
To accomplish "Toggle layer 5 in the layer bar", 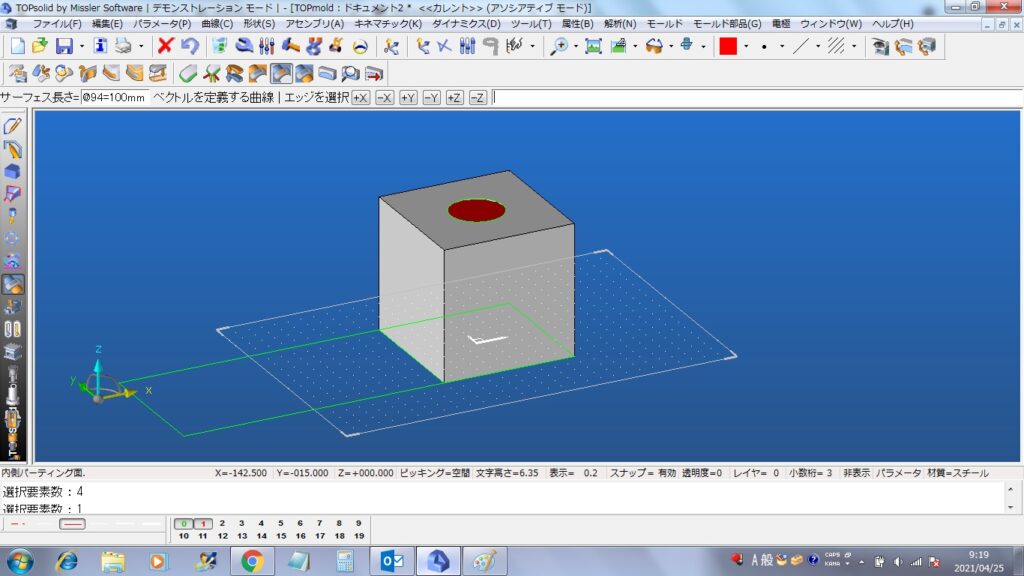I will tap(281, 523).
